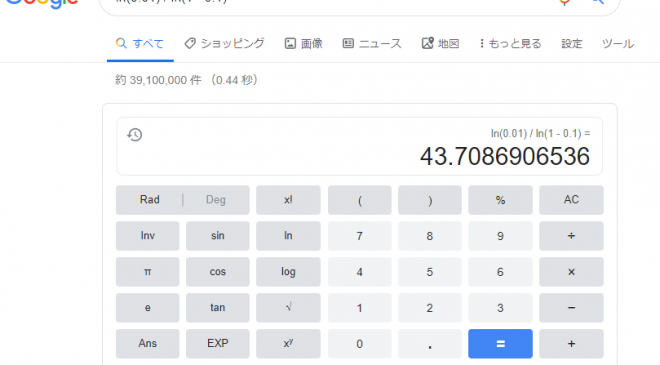Select the multiplication operator key
This screenshot has height=365, width=660.
coord(571,272)
